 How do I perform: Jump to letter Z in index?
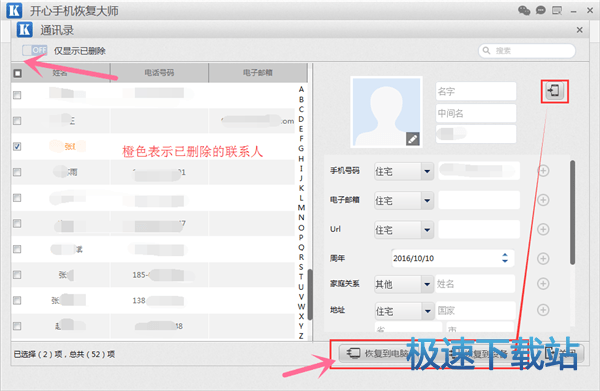pyautogui.click(x=301, y=336)
